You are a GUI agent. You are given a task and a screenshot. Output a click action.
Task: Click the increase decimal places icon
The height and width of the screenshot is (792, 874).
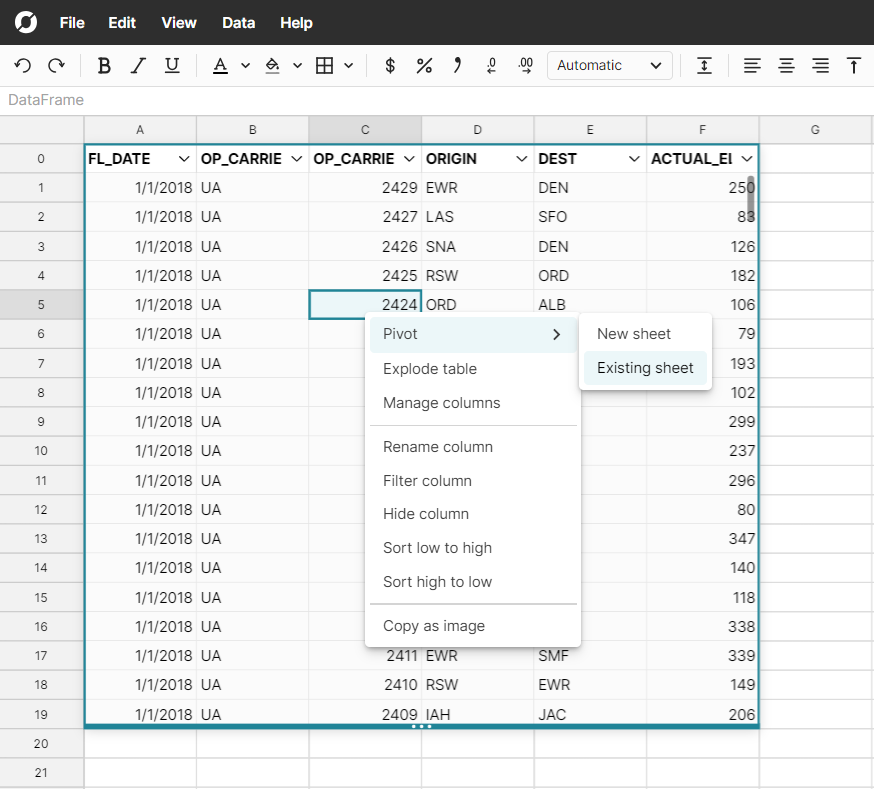pos(526,66)
